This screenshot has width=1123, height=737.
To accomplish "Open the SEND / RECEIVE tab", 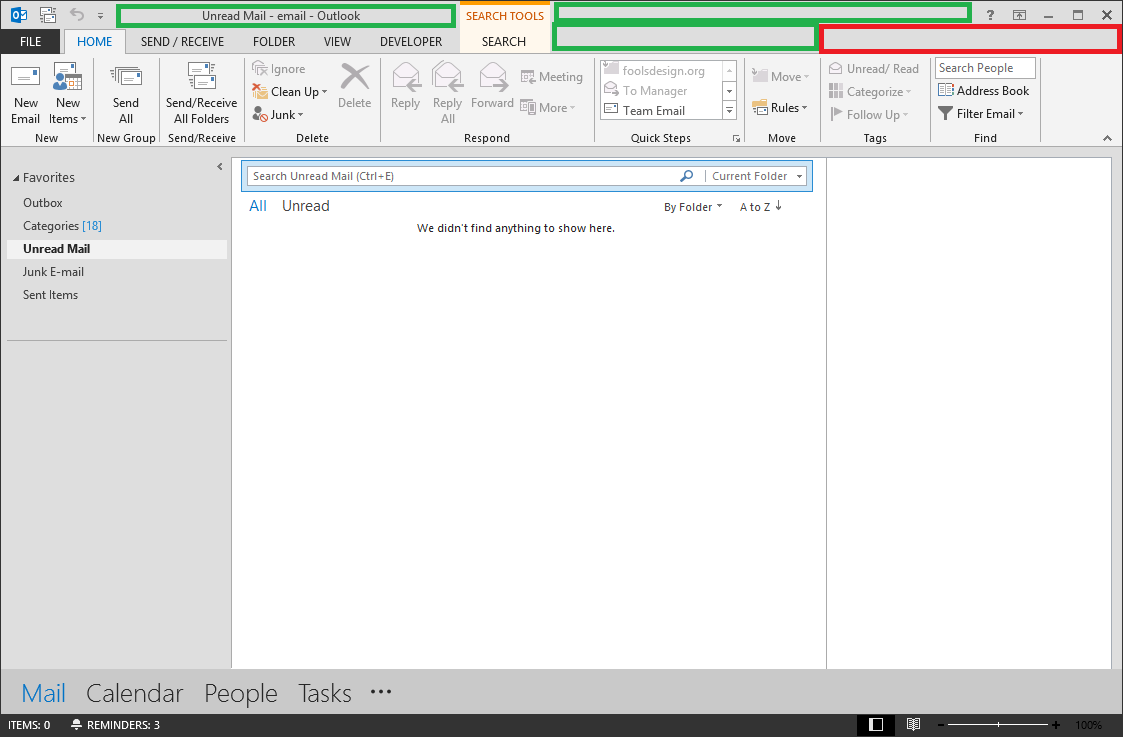I will tap(182, 42).
